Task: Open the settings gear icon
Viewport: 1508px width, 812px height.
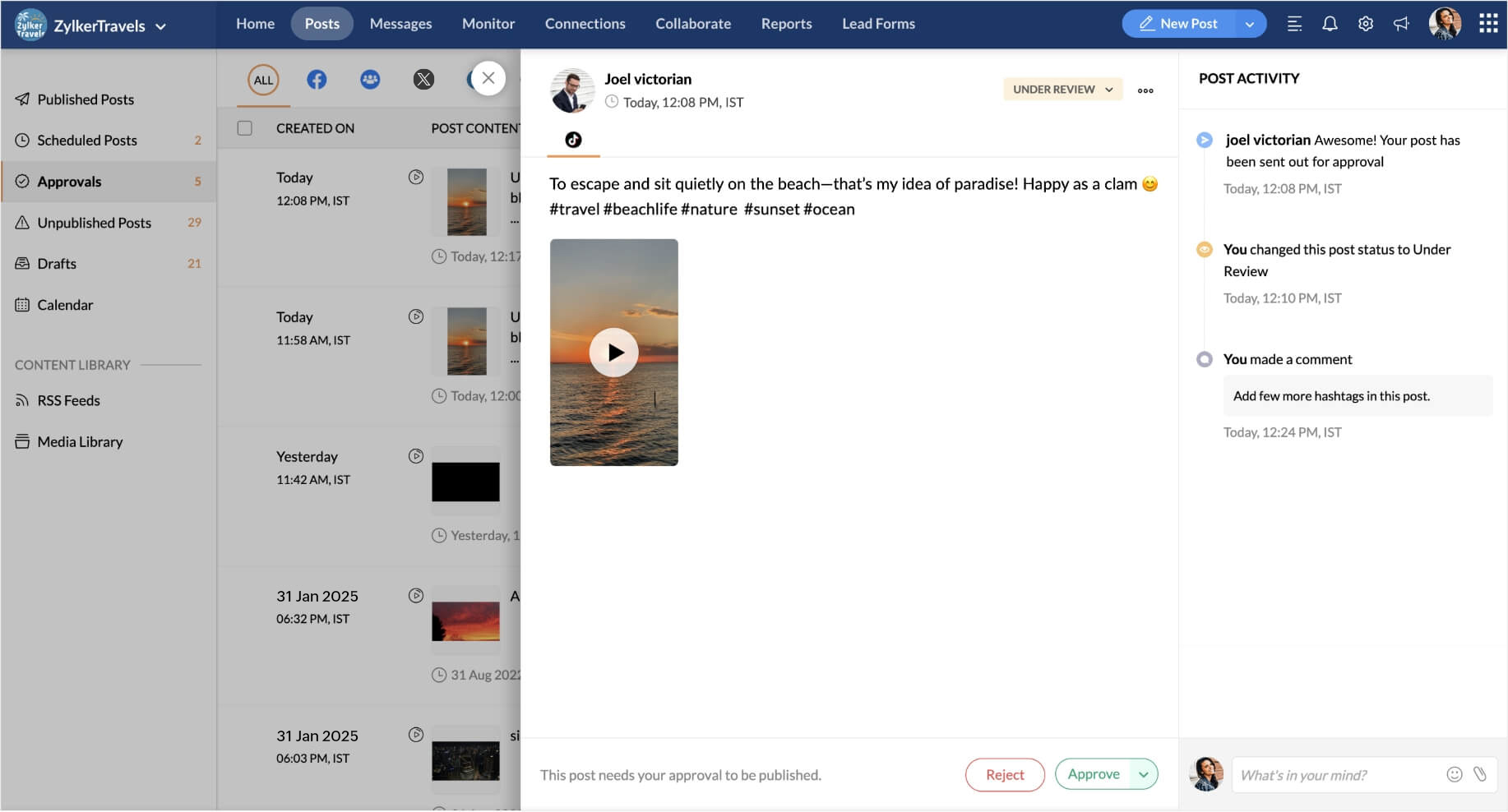Action: (x=1366, y=25)
